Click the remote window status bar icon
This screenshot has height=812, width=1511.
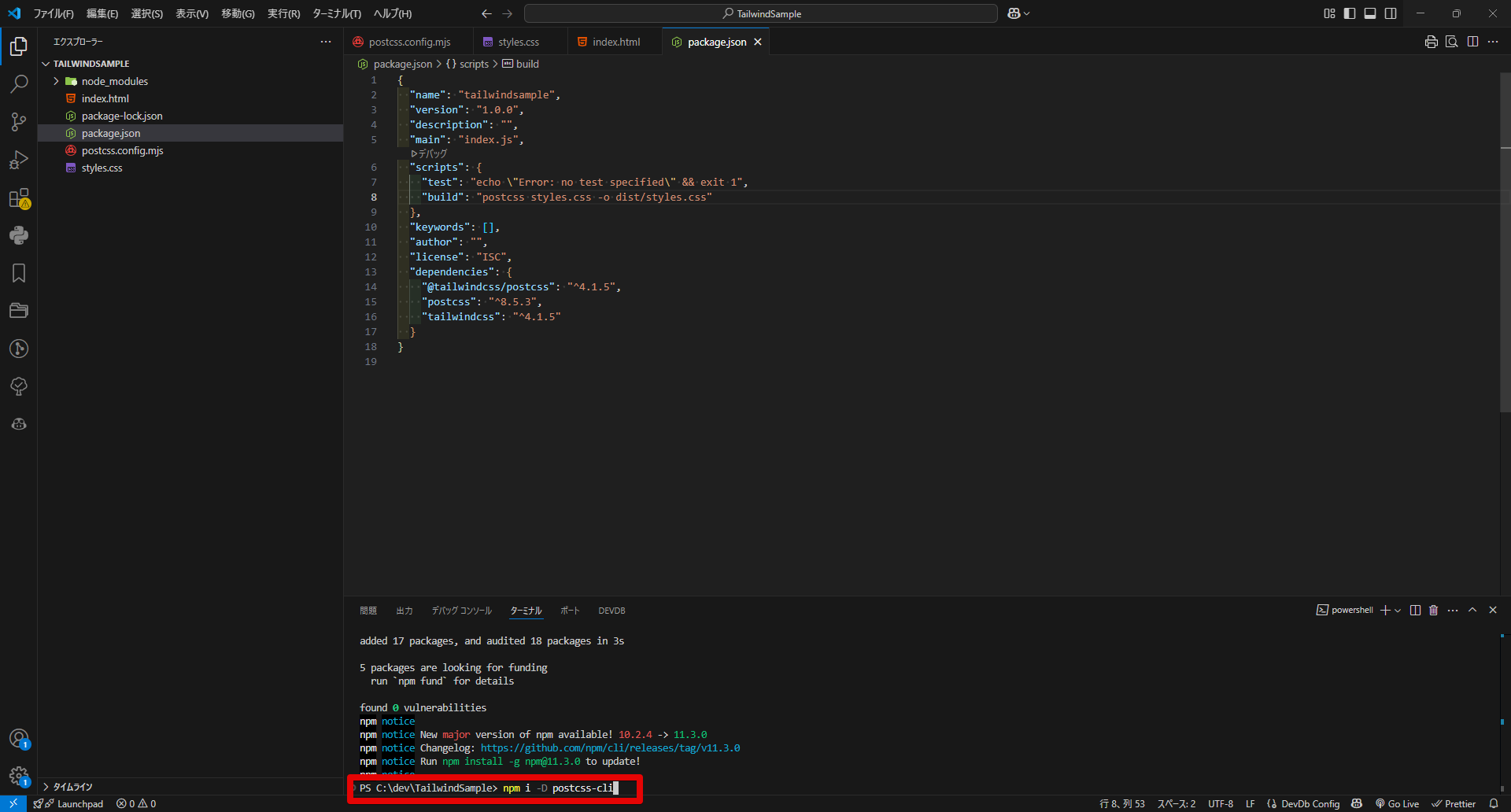(13, 803)
